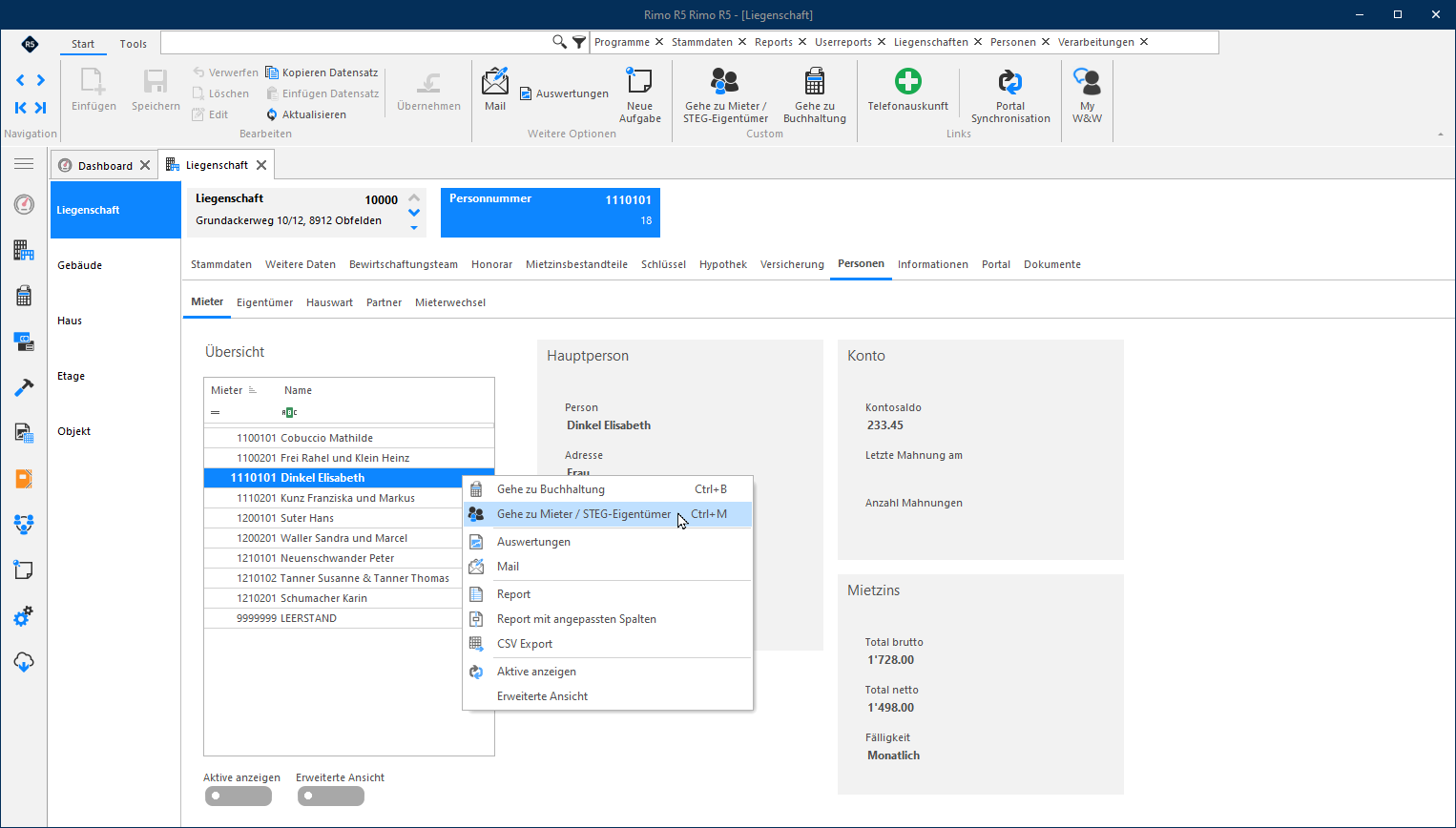Switch to Eigentümer sub-tab
1456x828 pixels.
click(264, 302)
